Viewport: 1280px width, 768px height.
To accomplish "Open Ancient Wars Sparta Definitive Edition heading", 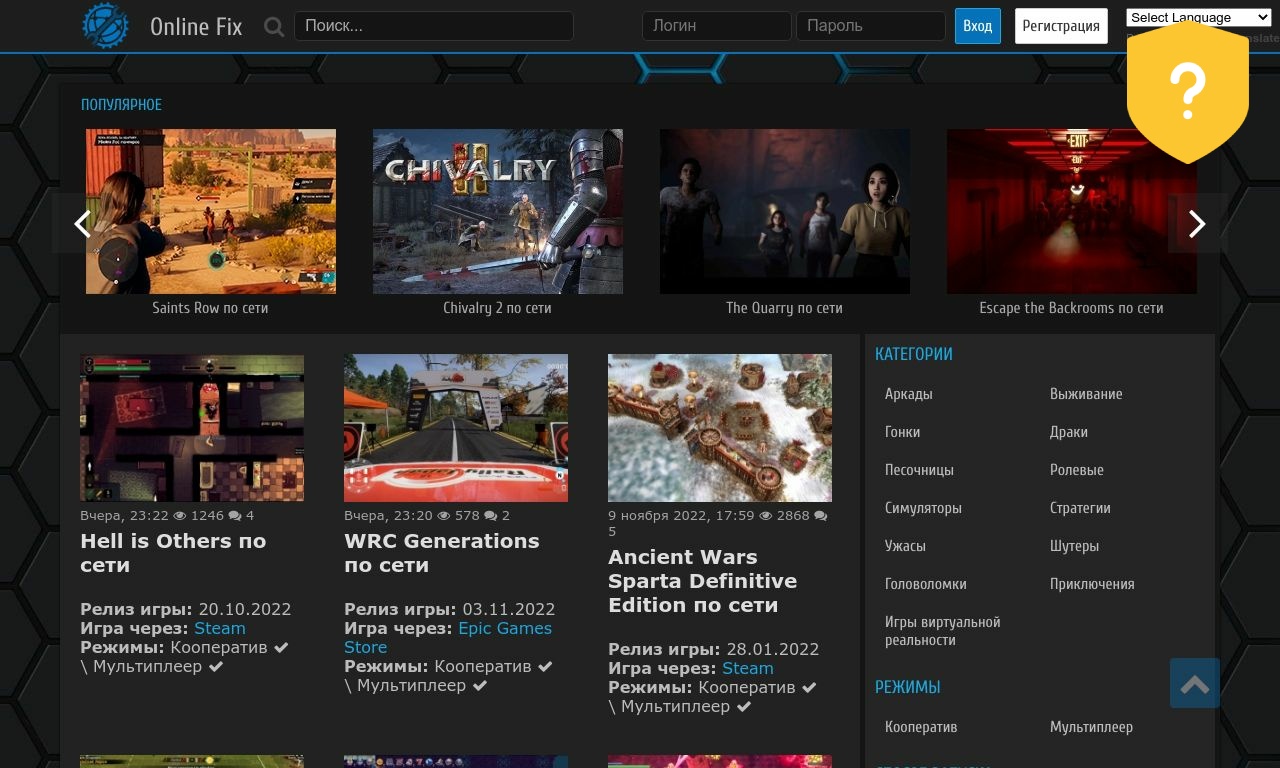I will (x=702, y=581).
